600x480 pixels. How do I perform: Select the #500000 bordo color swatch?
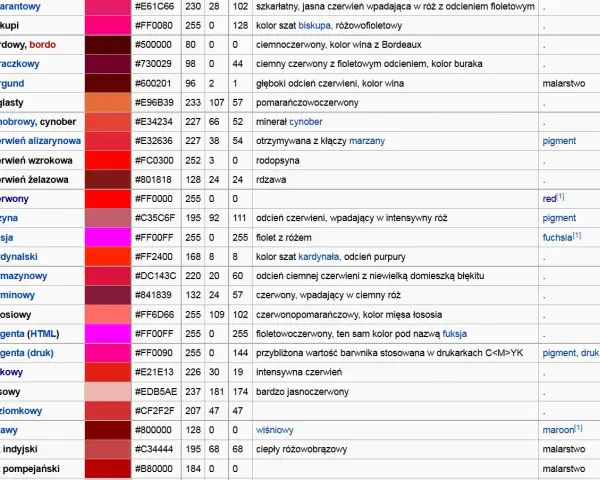tap(108, 45)
